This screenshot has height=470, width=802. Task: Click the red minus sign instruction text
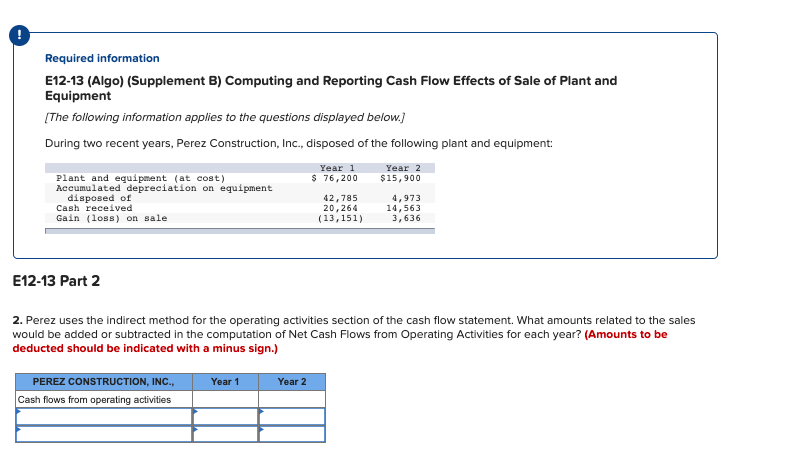(x=340, y=341)
